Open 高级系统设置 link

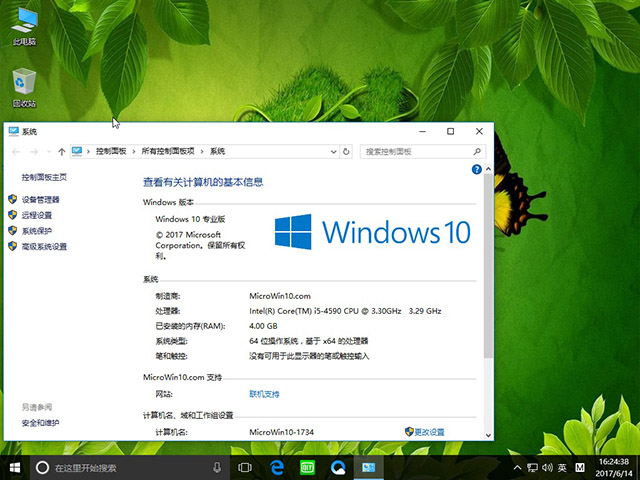pos(44,247)
